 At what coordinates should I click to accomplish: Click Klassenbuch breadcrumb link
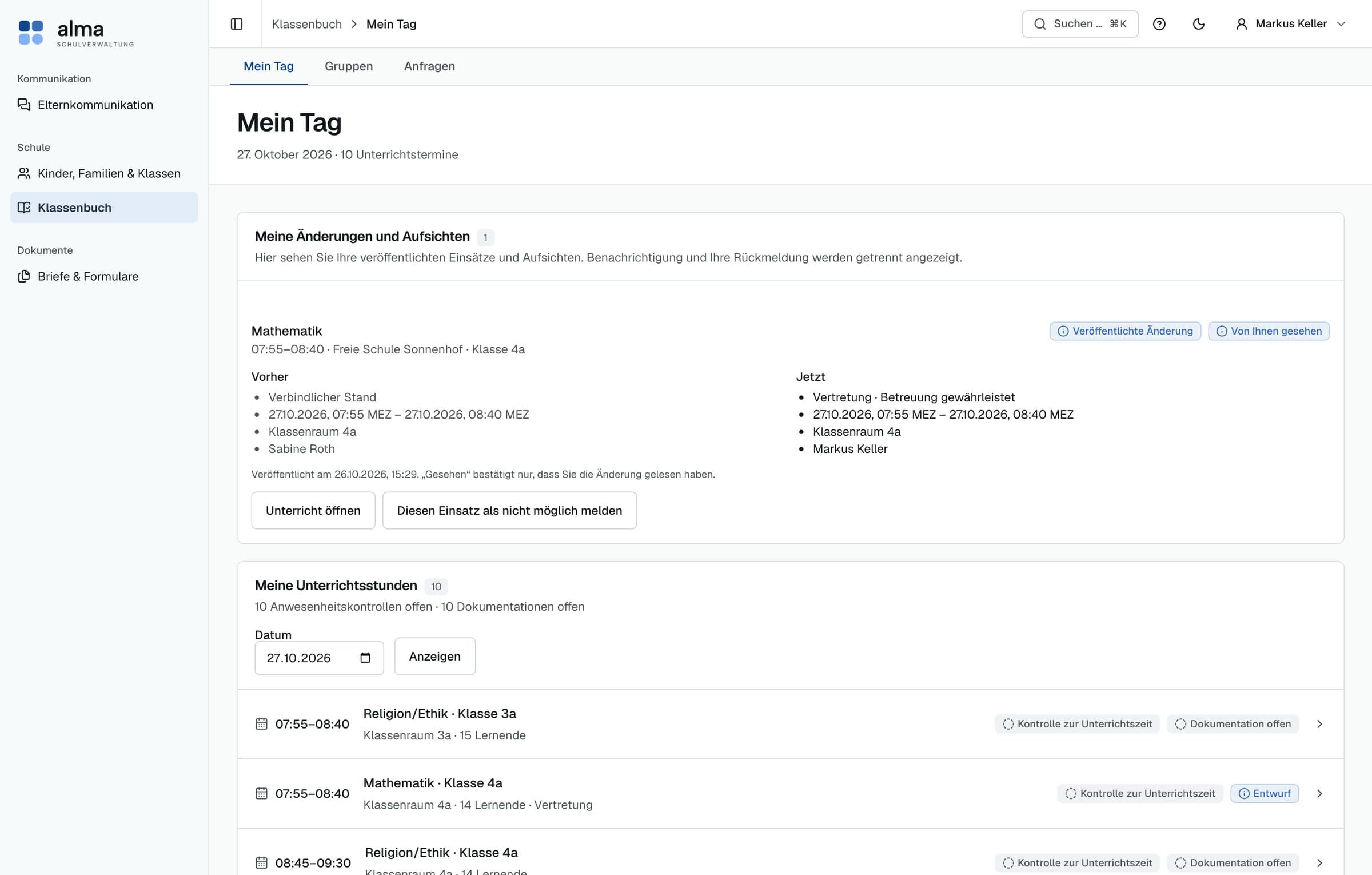306,24
